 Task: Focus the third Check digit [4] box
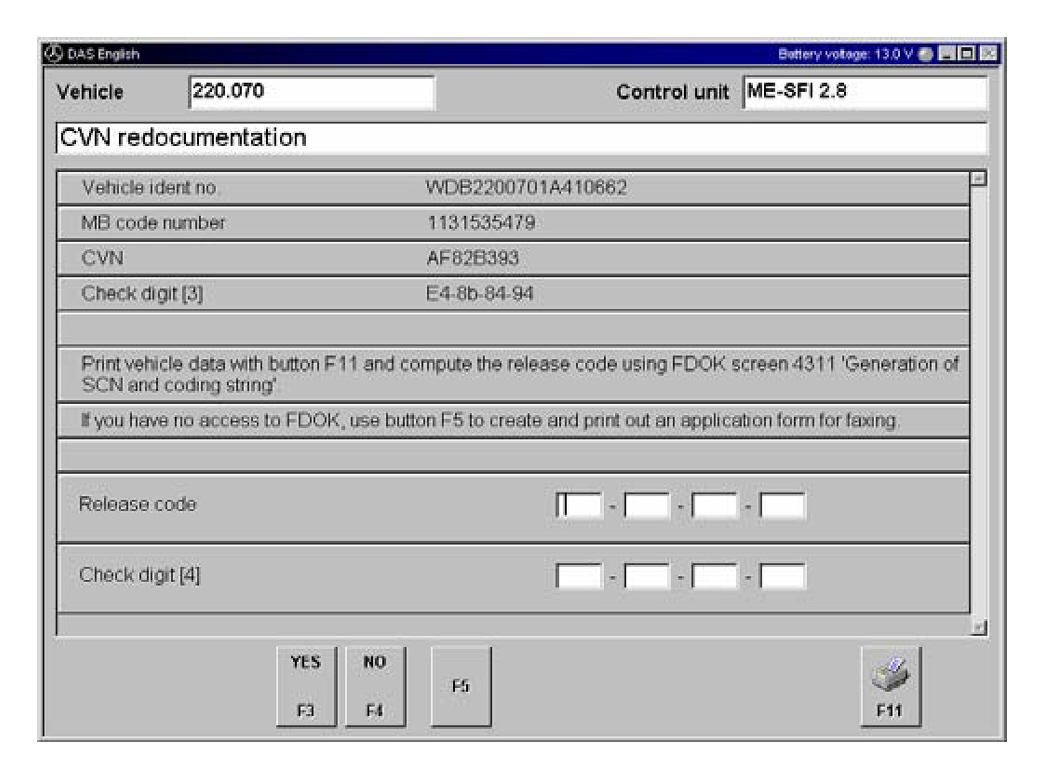tap(715, 577)
